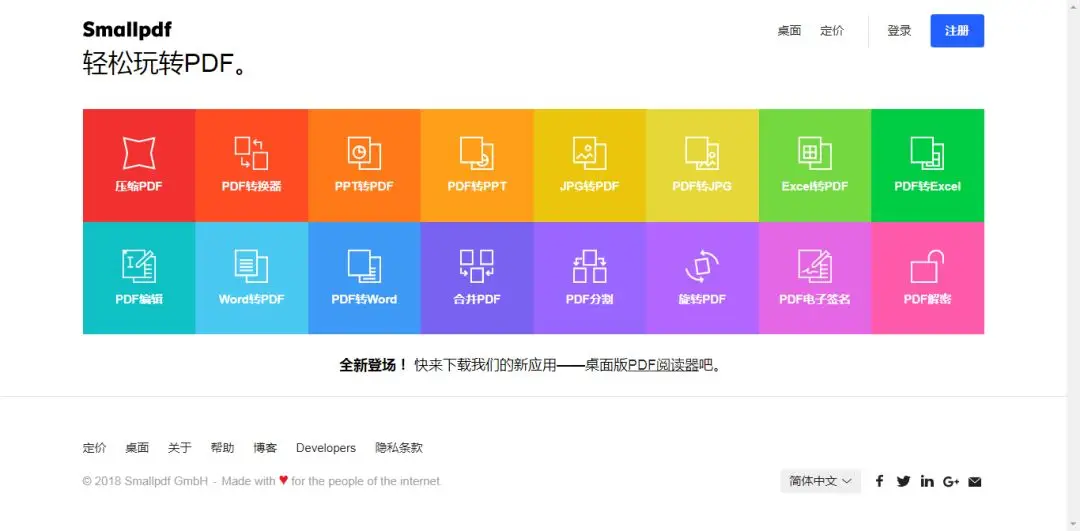Open the PDF电子签名 eSign tool icon
The height and width of the screenshot is (531, 1080).
(815, 266)
